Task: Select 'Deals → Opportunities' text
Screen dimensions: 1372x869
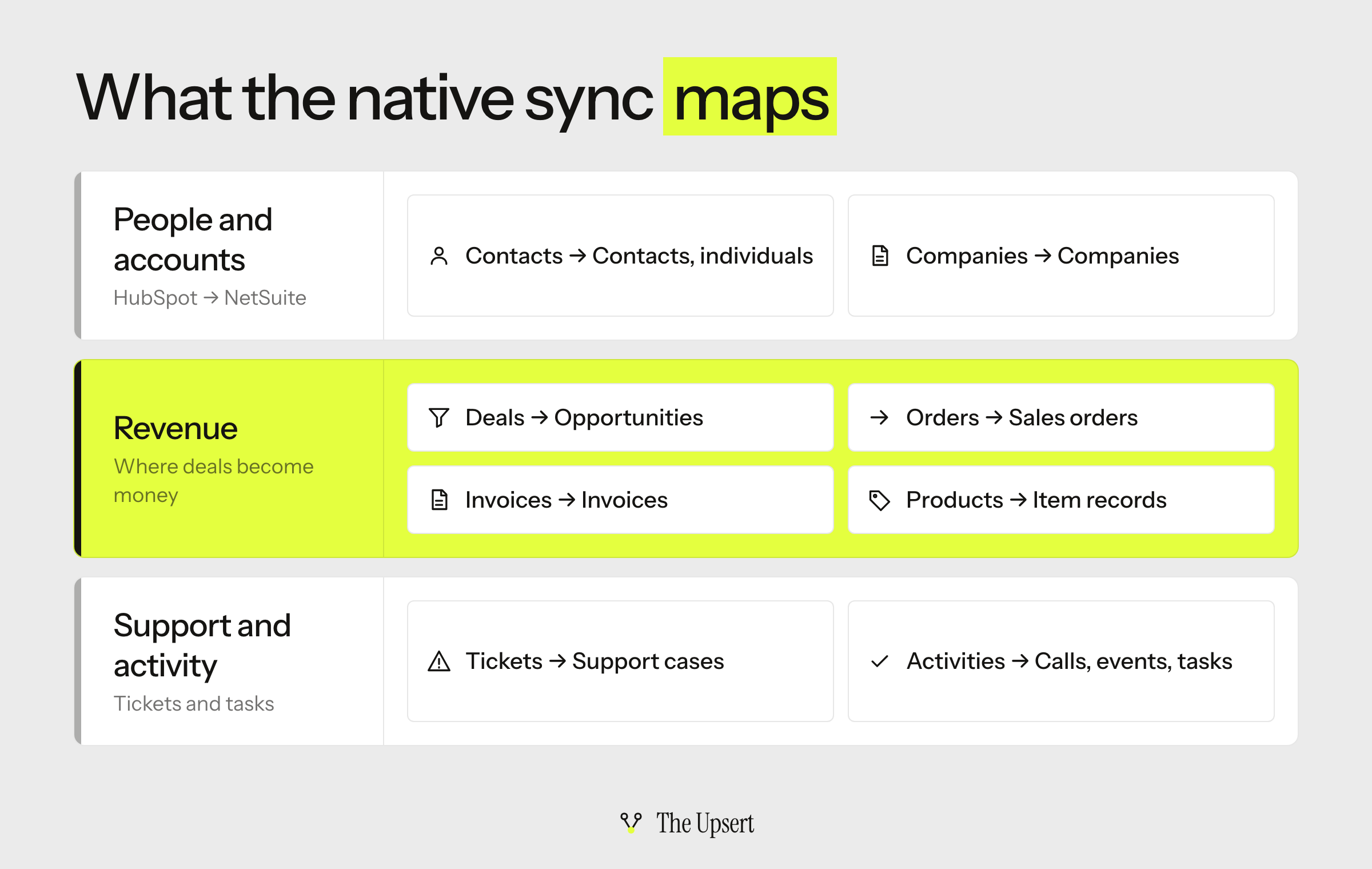Action: click(x=584, y=418)
